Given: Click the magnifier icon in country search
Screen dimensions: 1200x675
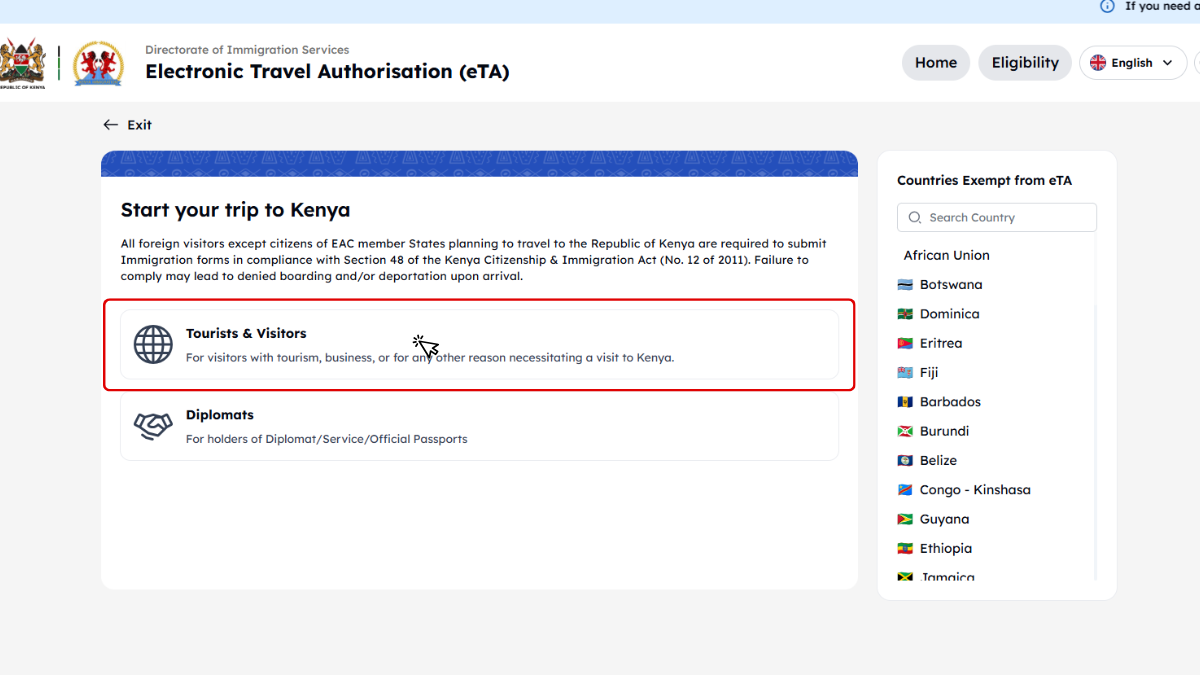Looking at the screenshot, I should (915, 218).
